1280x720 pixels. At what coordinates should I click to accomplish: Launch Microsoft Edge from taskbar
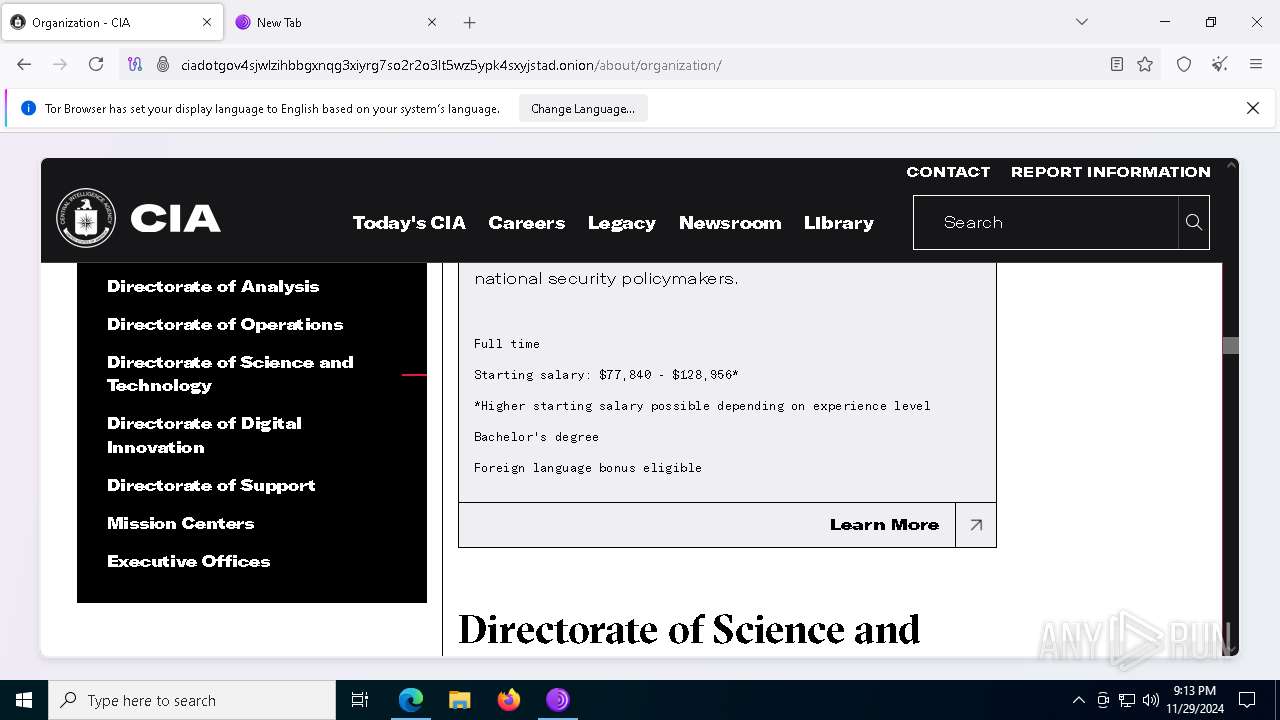[x=411, y=700]
